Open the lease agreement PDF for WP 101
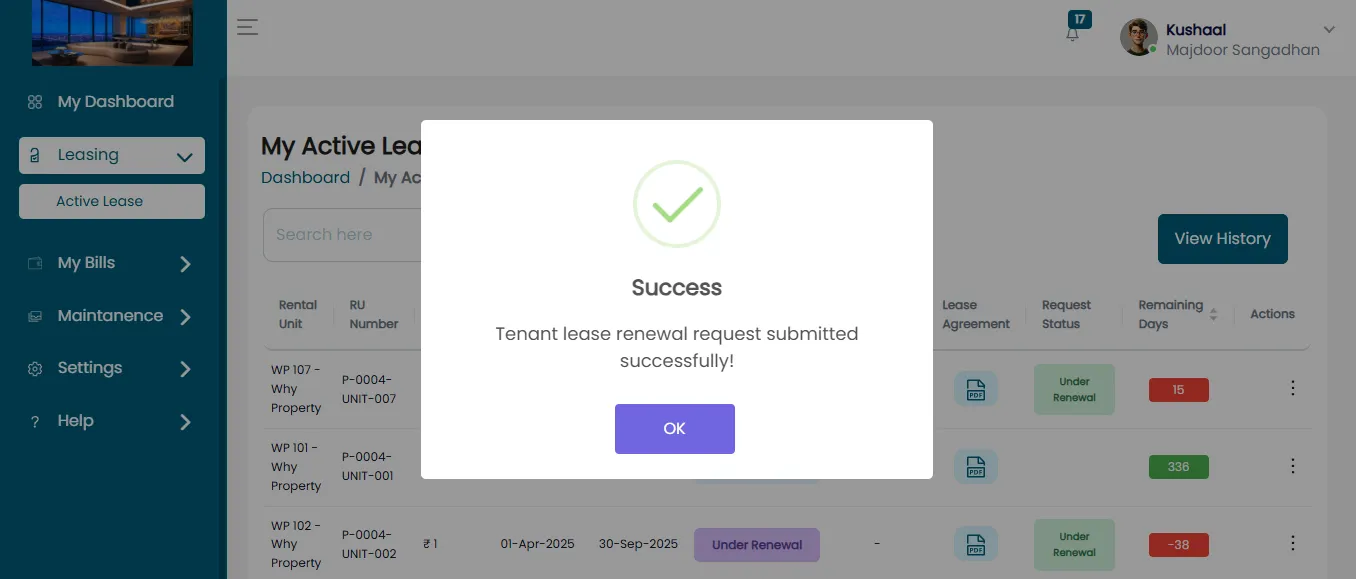This screenshot has height=579, width=1356. [x=975, y=466]
